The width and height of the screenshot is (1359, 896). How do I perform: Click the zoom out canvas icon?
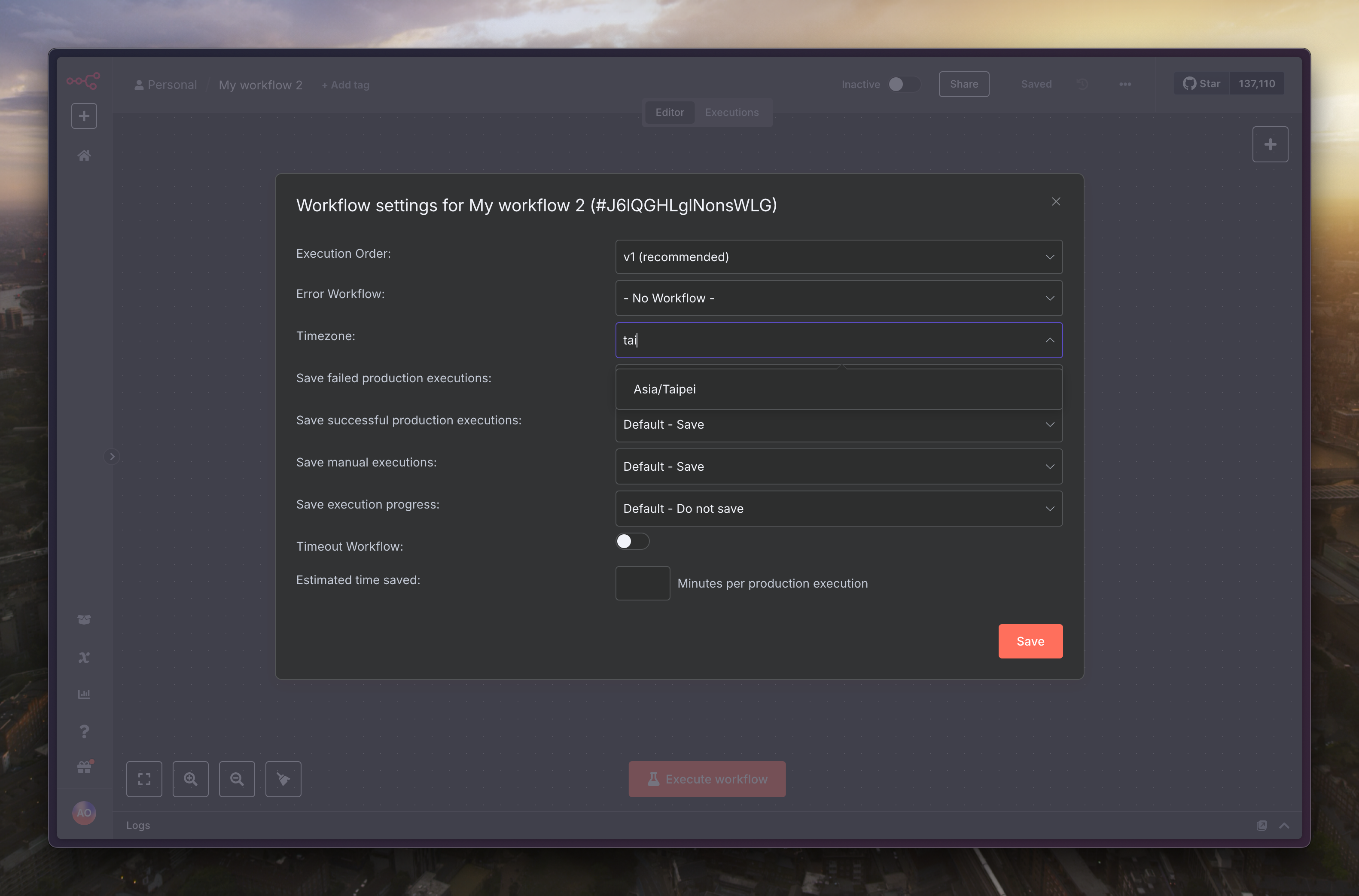(x=237, y=779)
